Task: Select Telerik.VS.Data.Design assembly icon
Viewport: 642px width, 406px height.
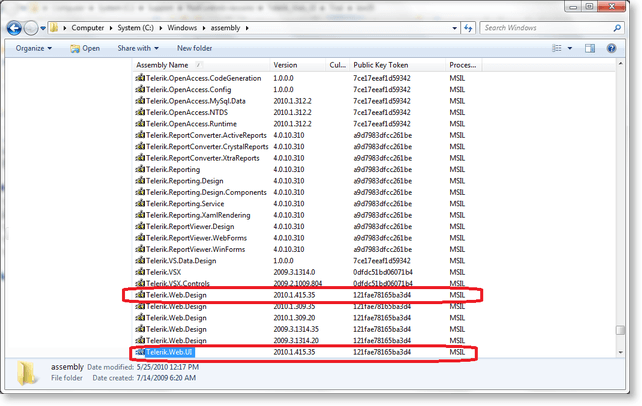Action: (140, 261)
